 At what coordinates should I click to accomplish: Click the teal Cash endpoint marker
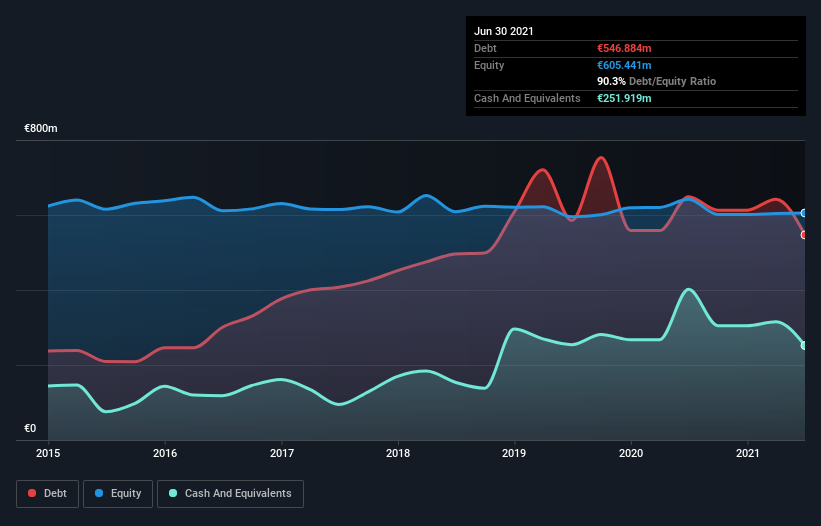click(804, 345)
